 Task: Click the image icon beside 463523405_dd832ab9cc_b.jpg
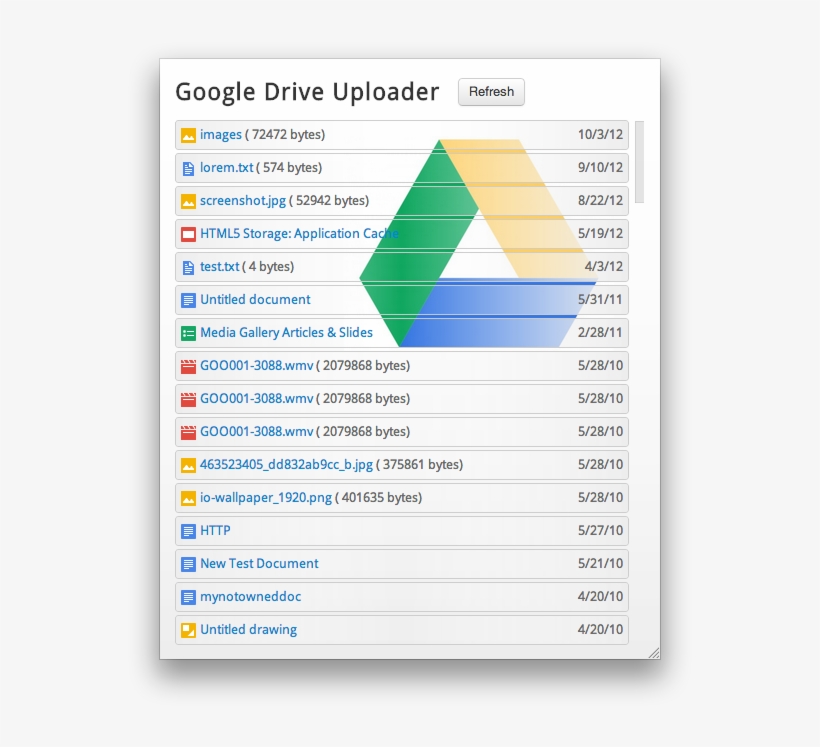[x=188, y=464]
